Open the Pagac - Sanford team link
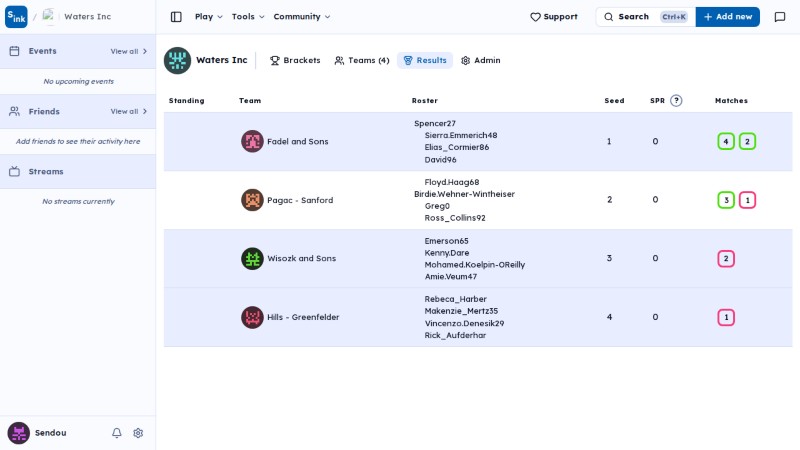Viewport: 800px width, 450px height. click(300, 200)
